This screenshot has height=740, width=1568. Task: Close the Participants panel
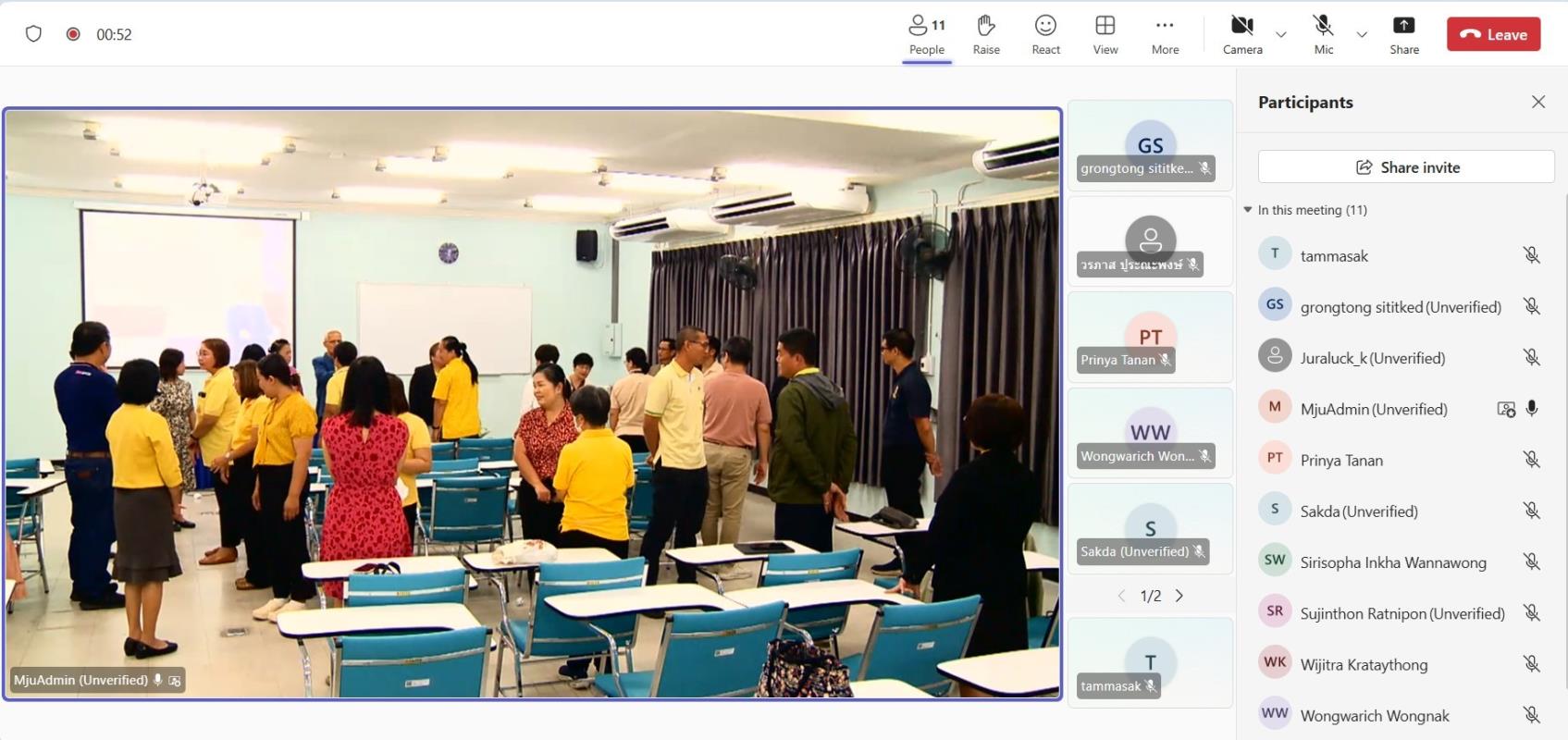pyautogui.click(x=1537, y=102)
